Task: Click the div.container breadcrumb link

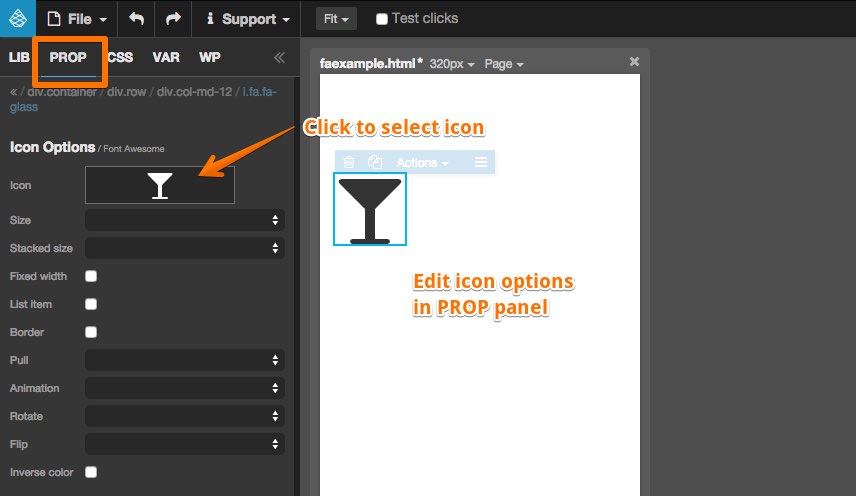Action: (62, 92)
